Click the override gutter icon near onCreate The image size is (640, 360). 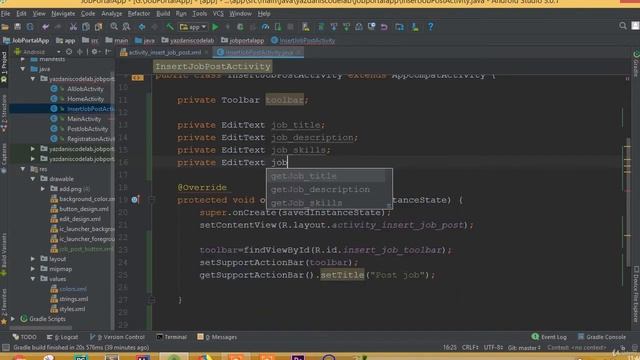point(135,200)
